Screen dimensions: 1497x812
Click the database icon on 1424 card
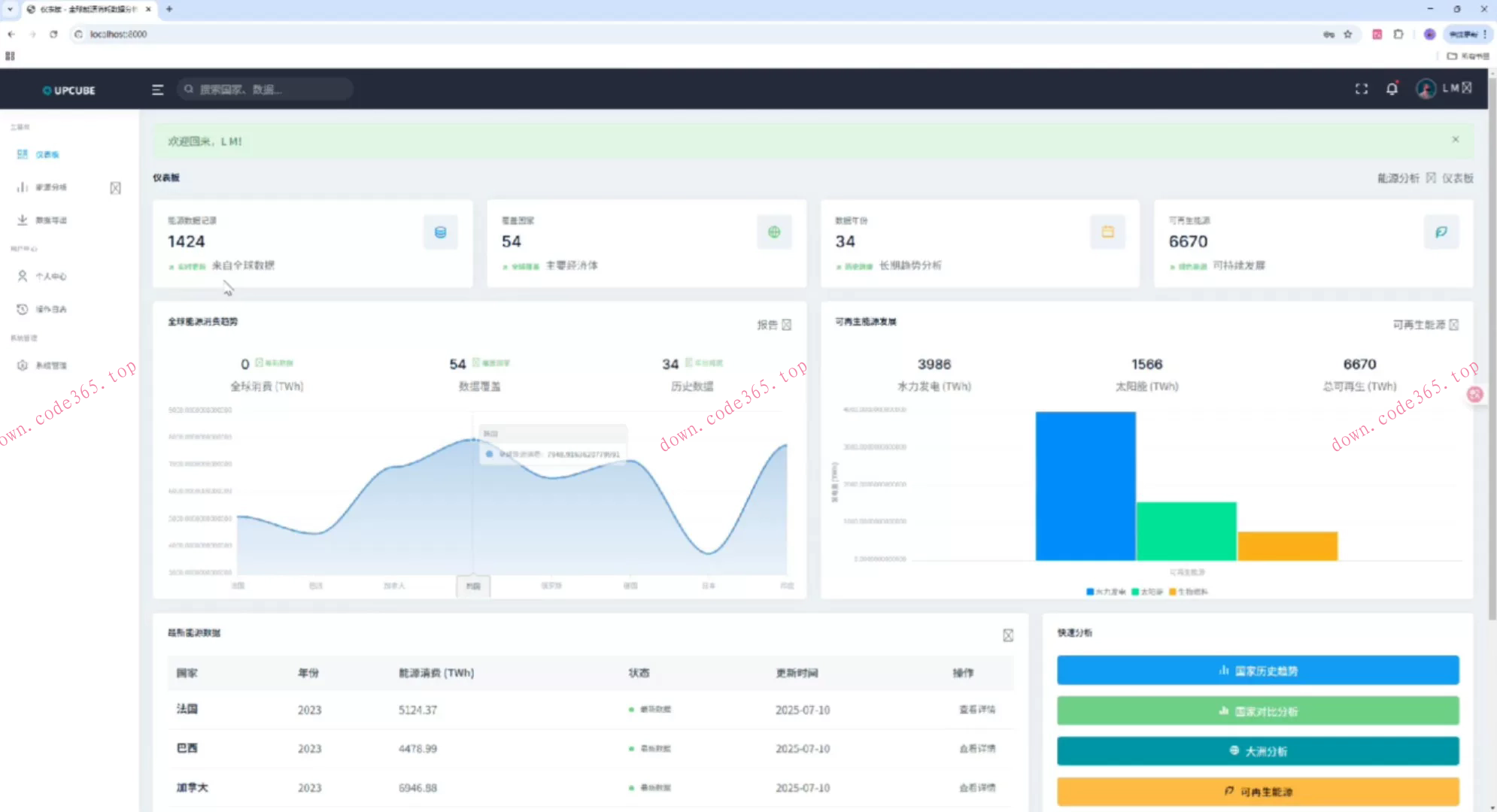pos(440,232)
